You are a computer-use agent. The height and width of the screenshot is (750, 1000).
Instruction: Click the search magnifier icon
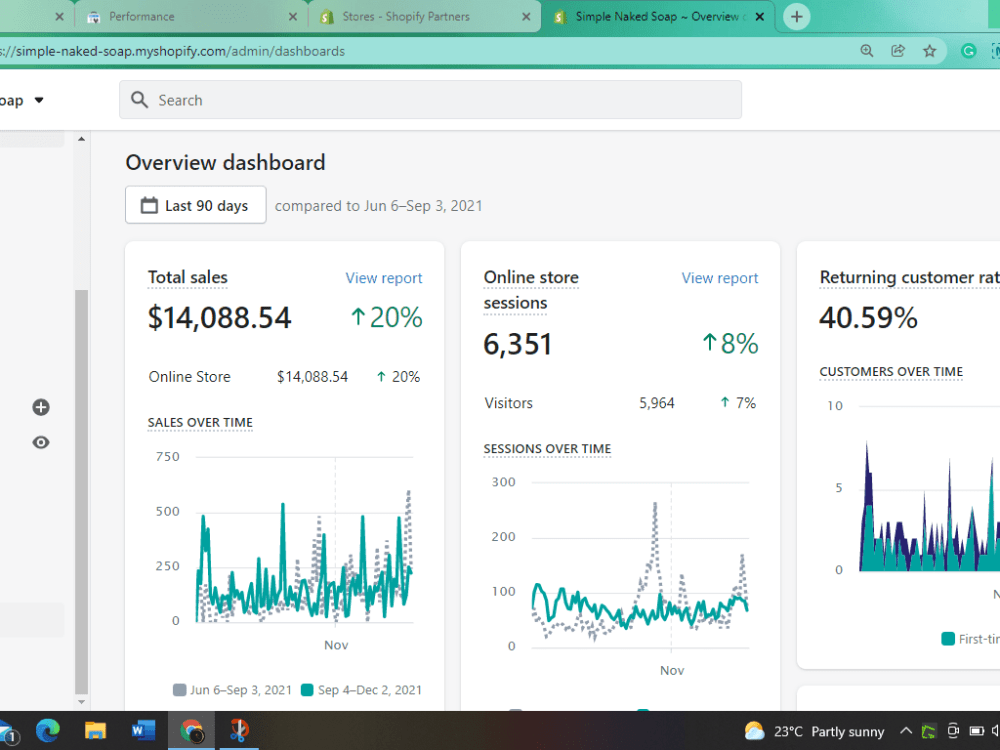click(x=139, y=99)
